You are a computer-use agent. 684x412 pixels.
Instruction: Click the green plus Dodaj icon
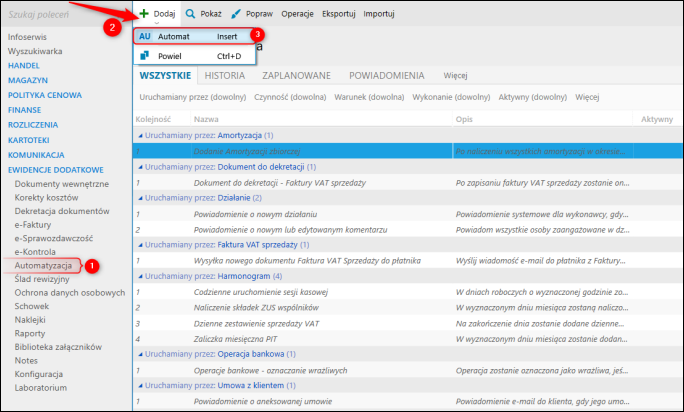144,14
